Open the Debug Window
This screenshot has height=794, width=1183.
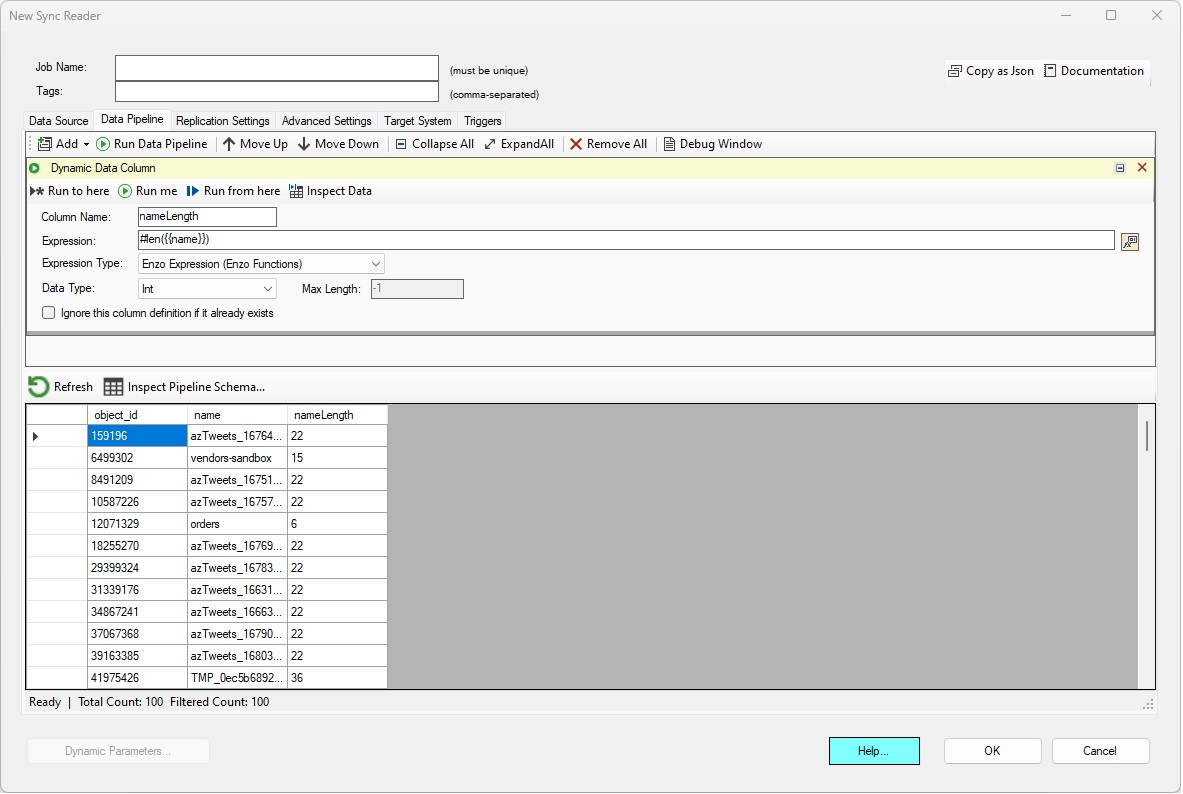(712, 144)
